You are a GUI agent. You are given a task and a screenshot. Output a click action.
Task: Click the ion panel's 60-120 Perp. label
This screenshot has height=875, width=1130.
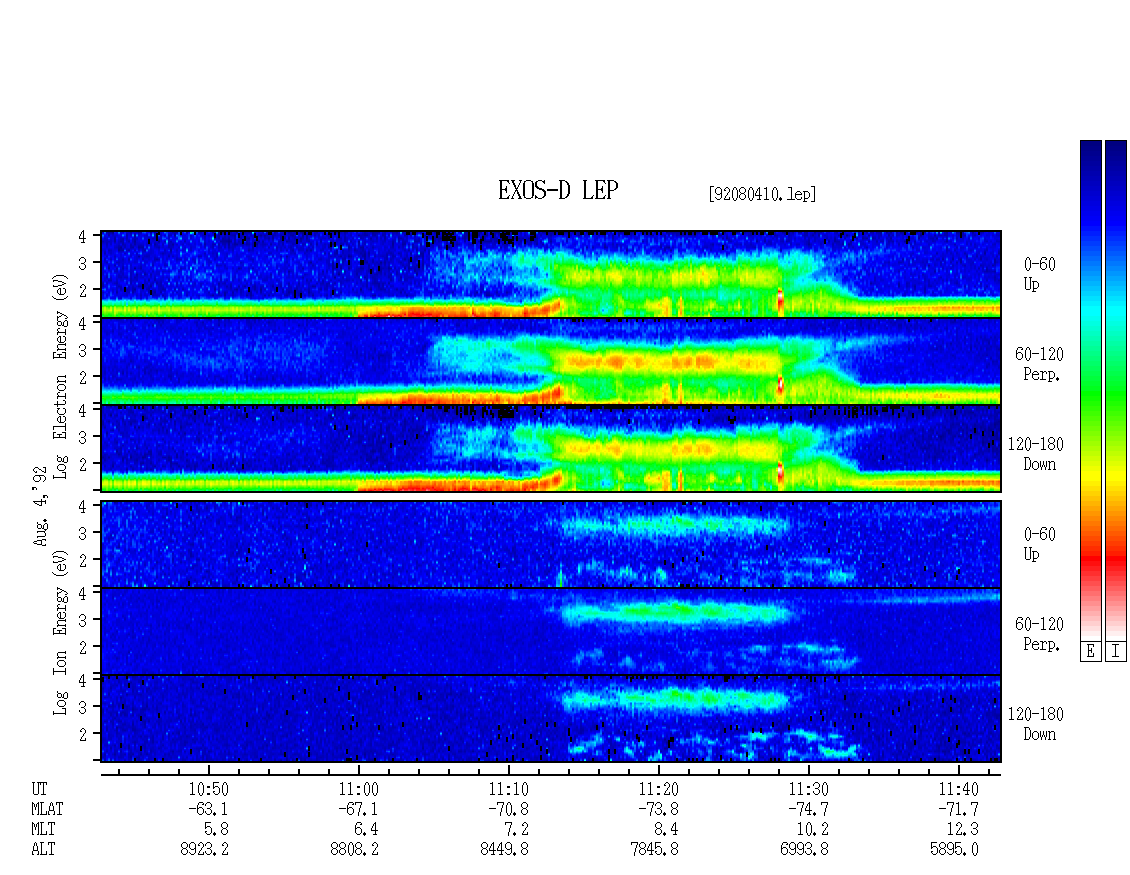coord(1039,634)
